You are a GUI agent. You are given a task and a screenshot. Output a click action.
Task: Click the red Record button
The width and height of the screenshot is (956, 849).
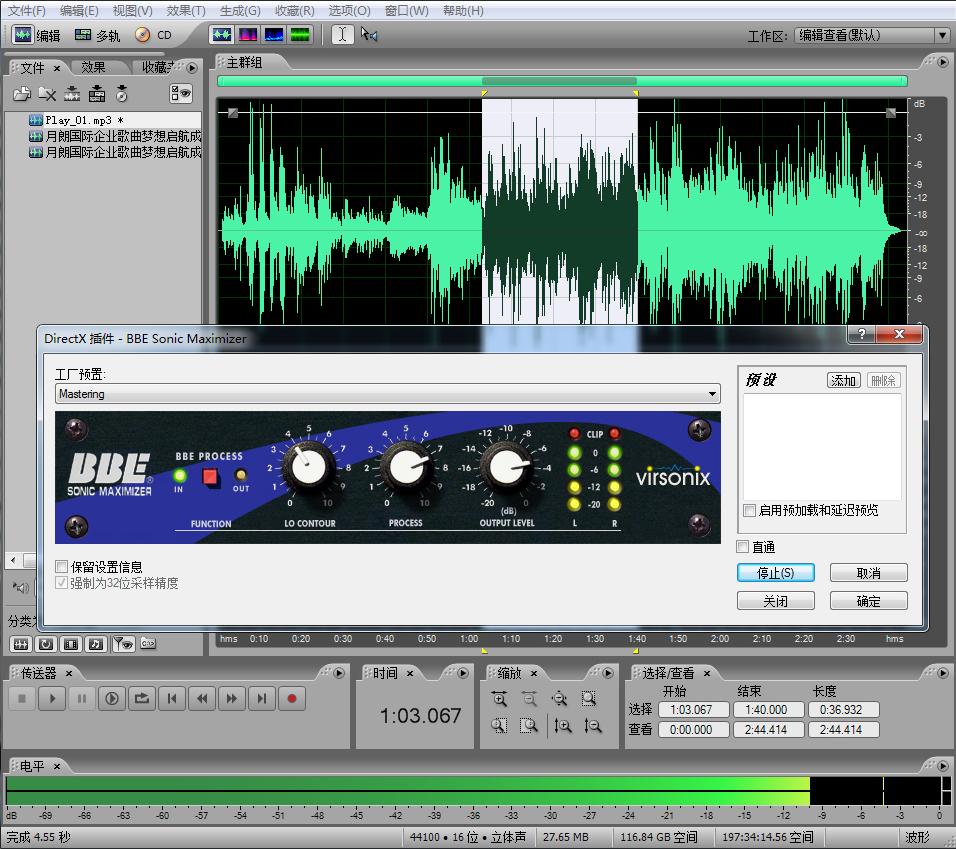click(x=291, y=698)
